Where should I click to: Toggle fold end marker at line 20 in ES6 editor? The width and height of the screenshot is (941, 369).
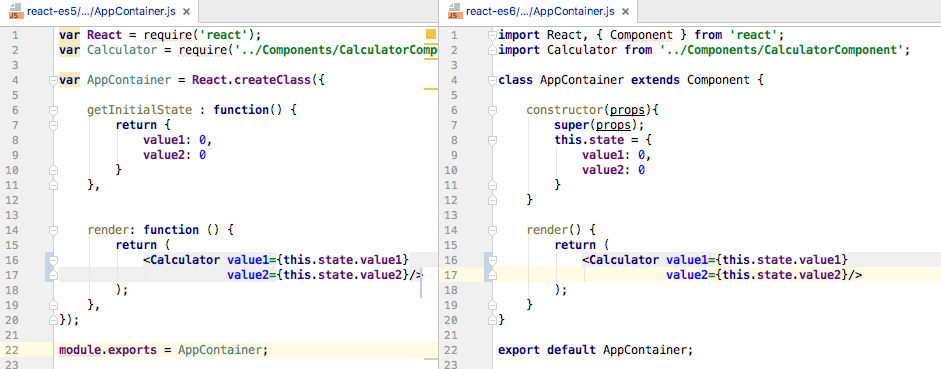point(493,320)
